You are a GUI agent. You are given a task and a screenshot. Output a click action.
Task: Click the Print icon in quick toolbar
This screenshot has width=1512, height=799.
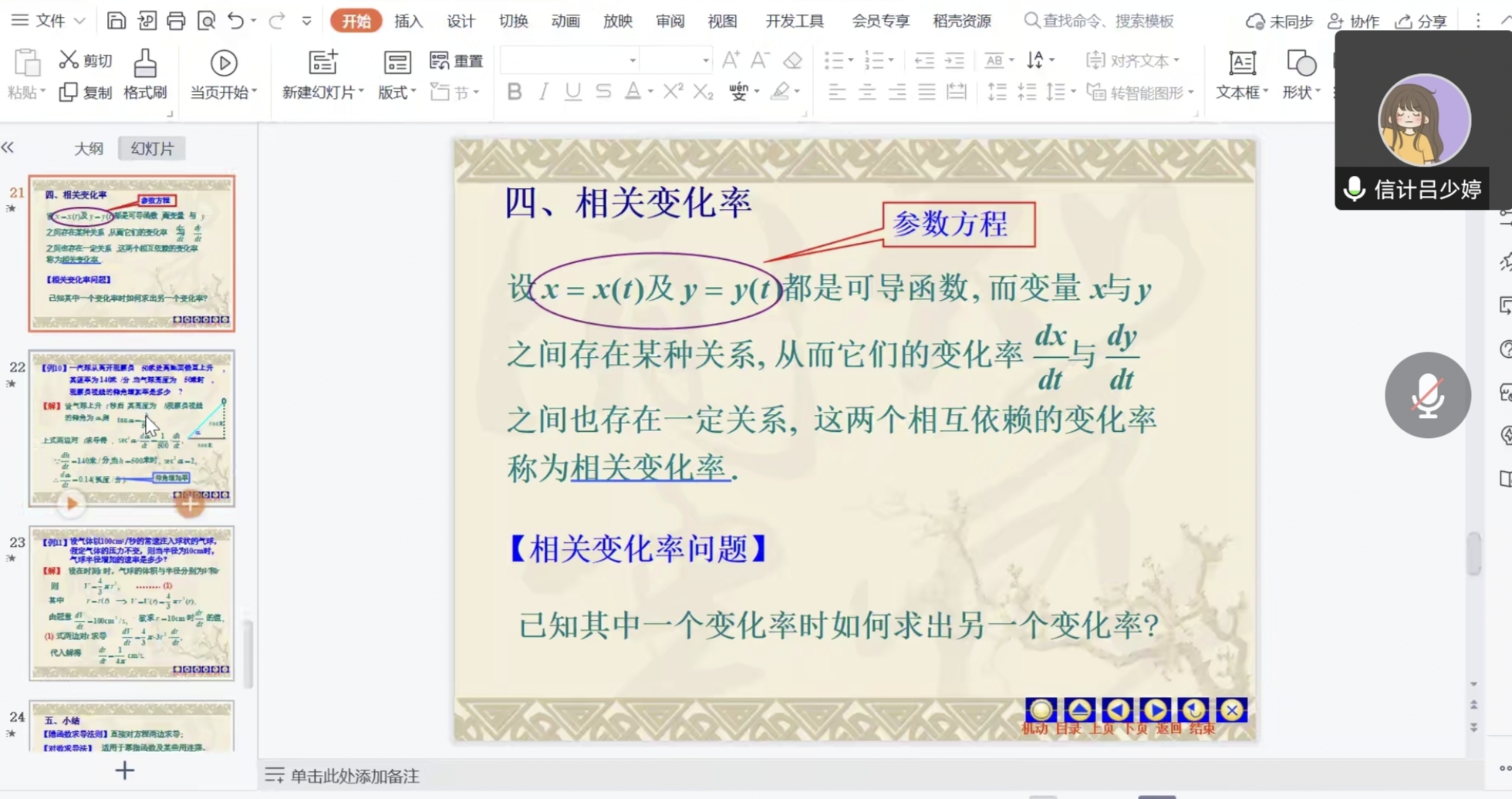176,21
